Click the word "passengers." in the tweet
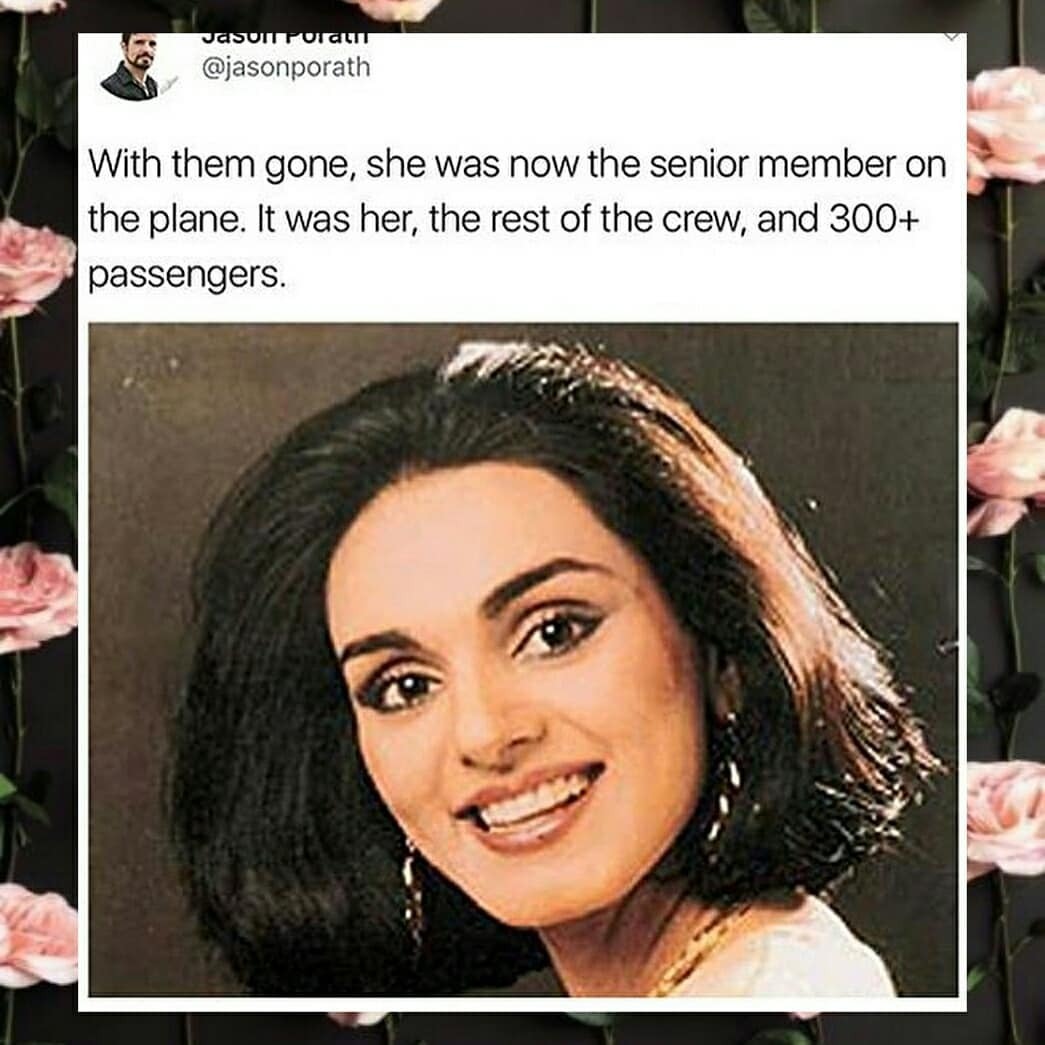The width and height of the screenshot is (1045, 1045). coord(187,276)
